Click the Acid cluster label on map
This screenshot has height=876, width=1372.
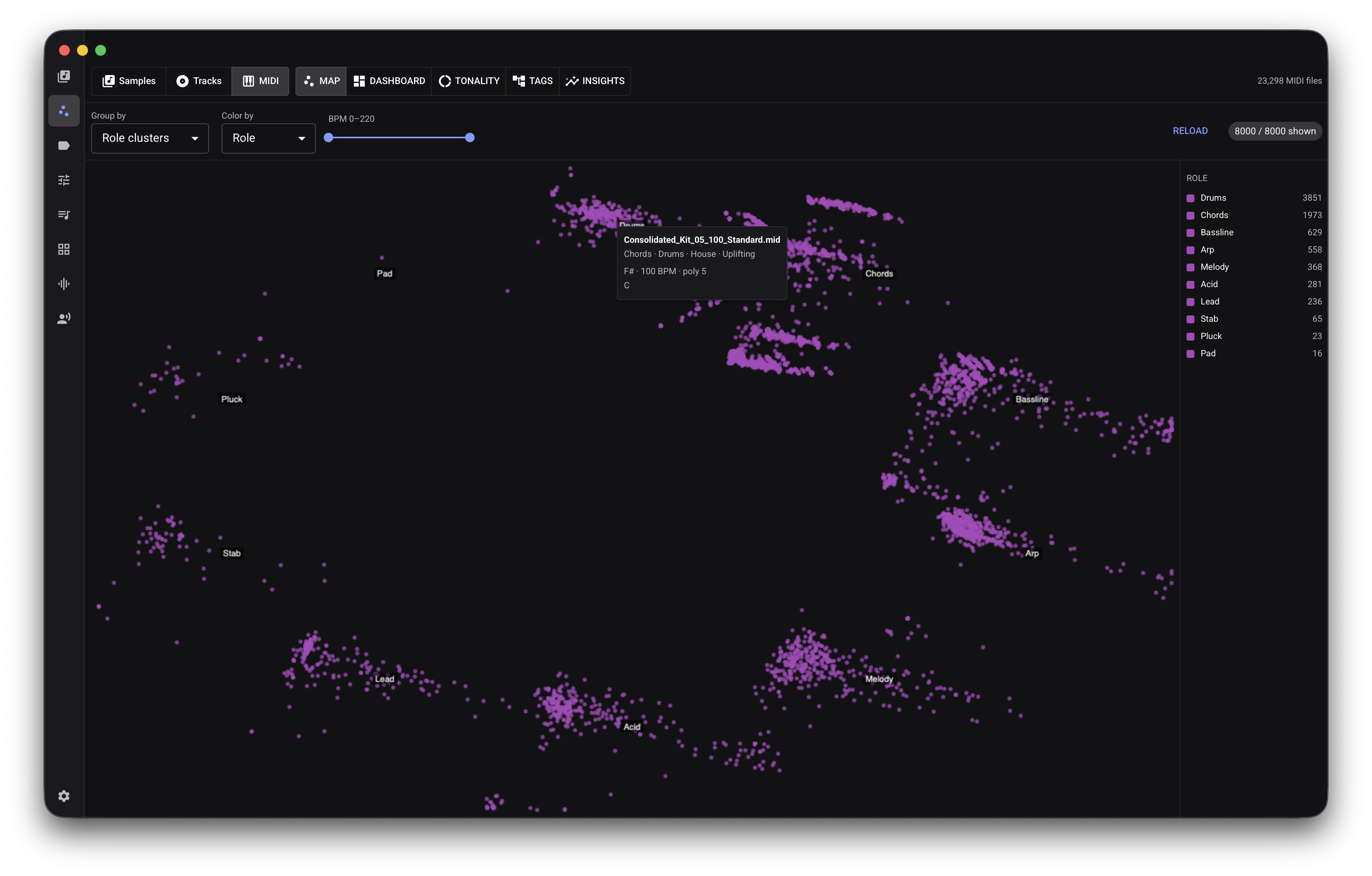click(632, 728)
